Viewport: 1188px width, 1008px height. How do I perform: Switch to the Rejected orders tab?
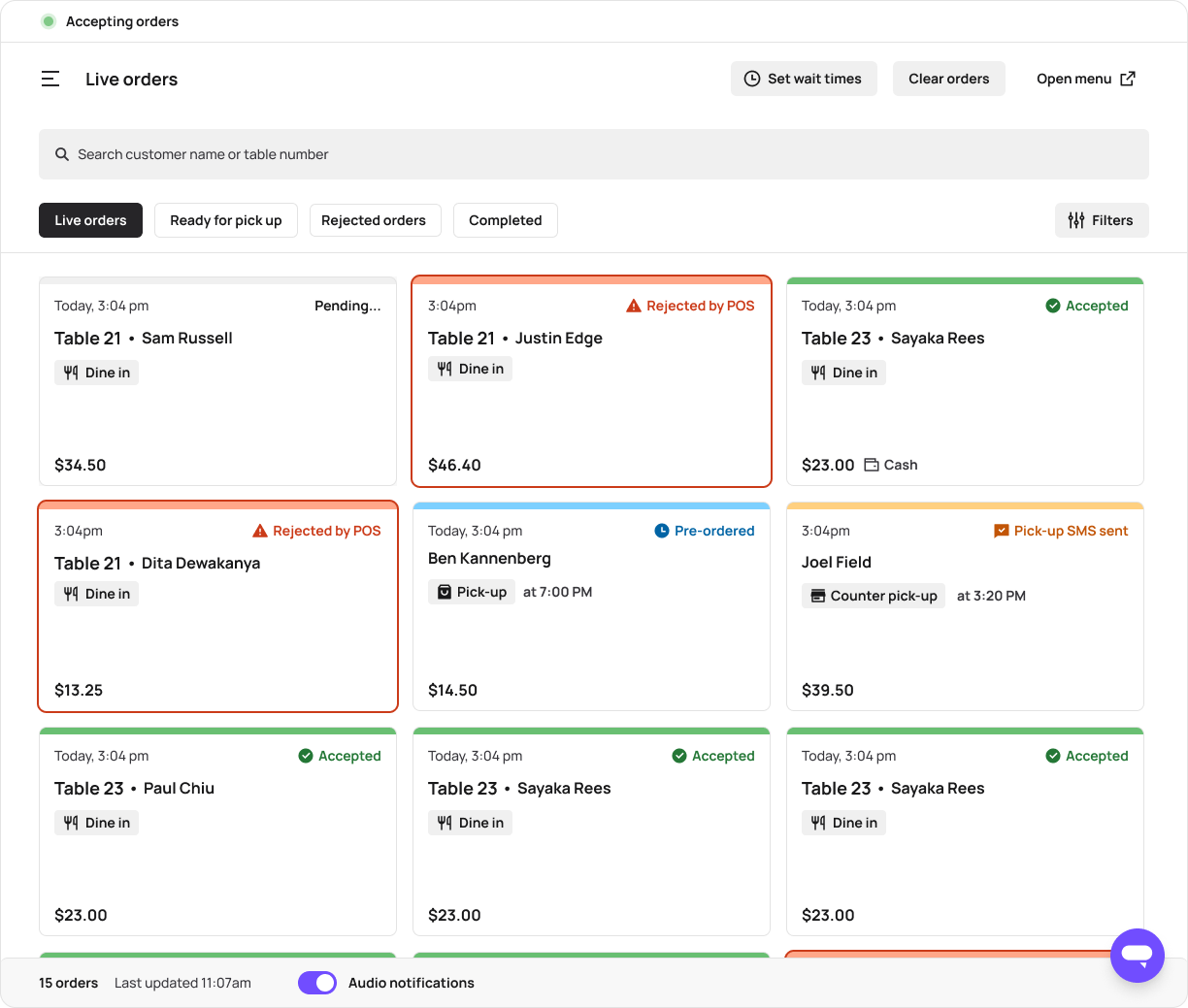[374, 220]
